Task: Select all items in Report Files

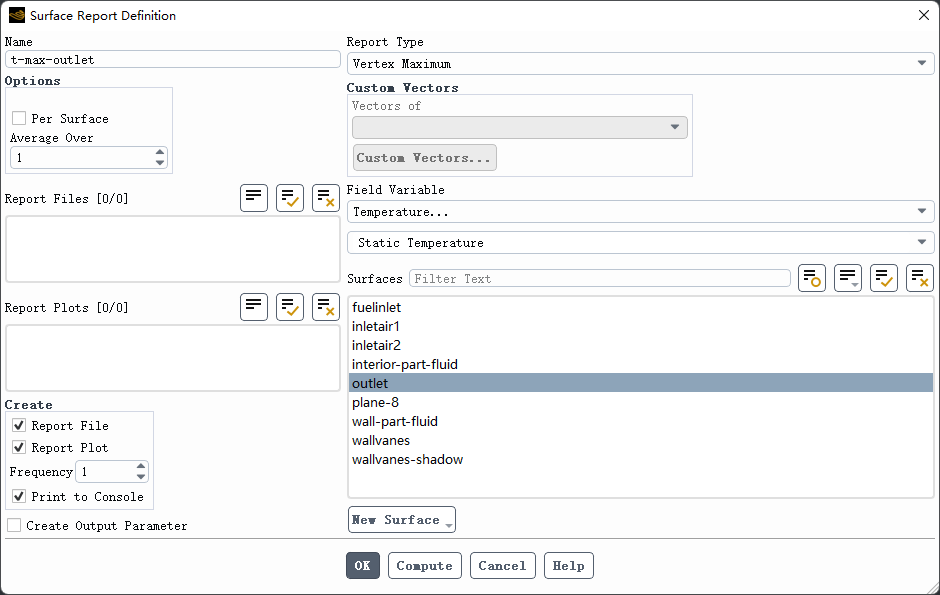Action: point(290,198)
